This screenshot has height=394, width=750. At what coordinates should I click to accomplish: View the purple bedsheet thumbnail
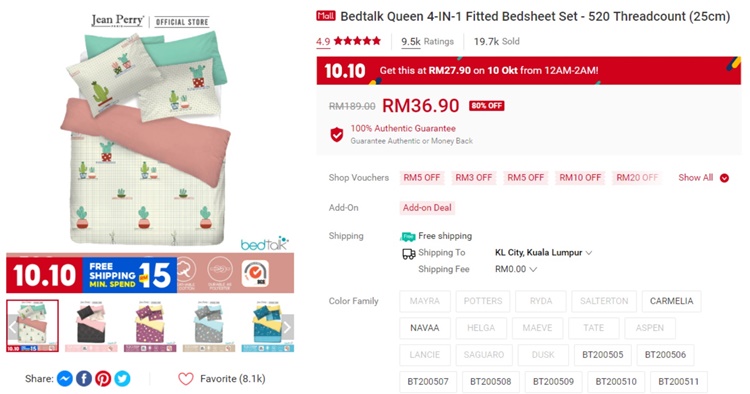[x=150, y=326]
